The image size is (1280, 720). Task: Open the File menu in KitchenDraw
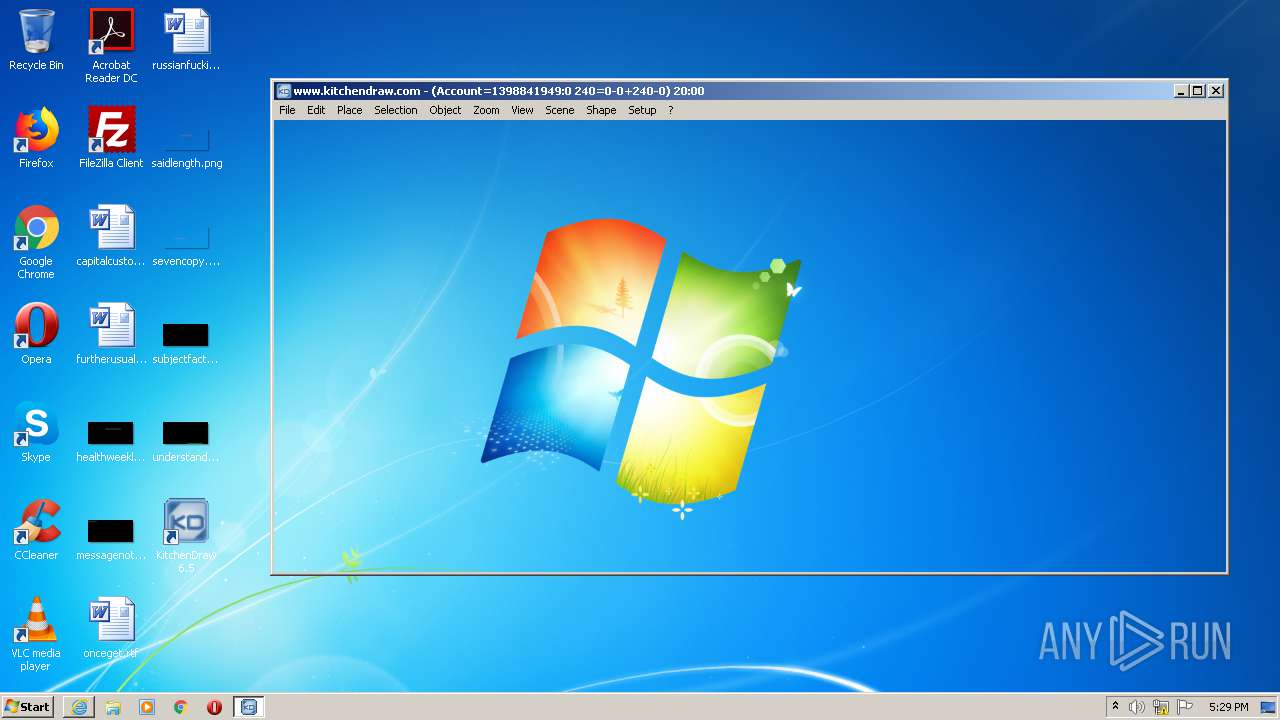point(287,110)
